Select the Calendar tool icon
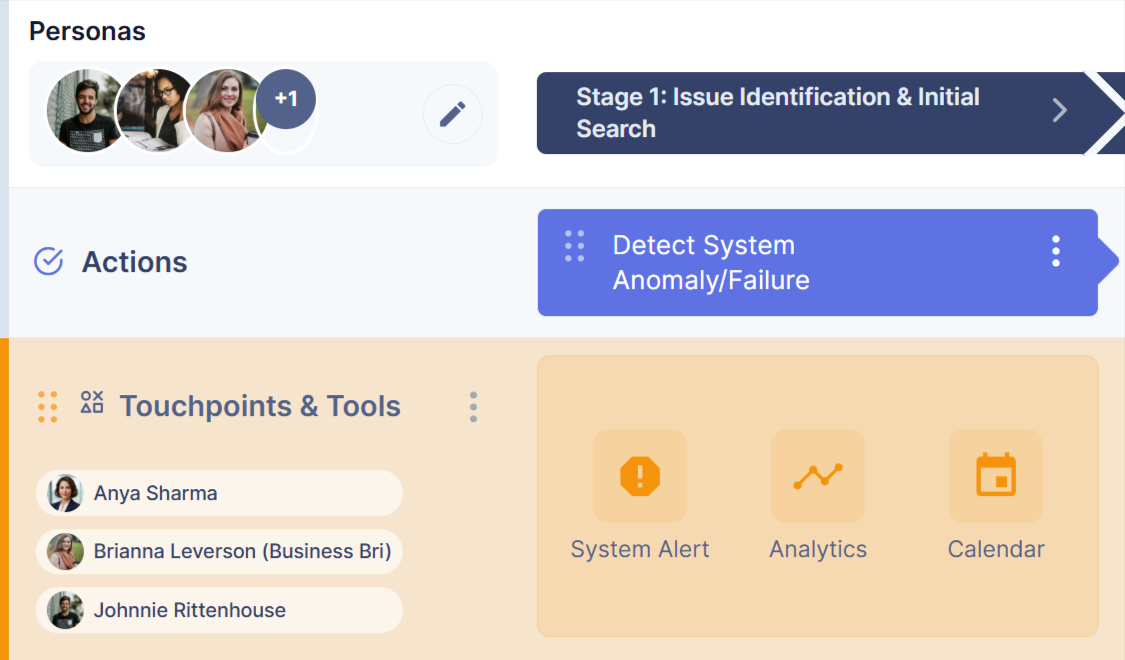The width and height of the screenshot is (1125, 660). pos(995,476)
